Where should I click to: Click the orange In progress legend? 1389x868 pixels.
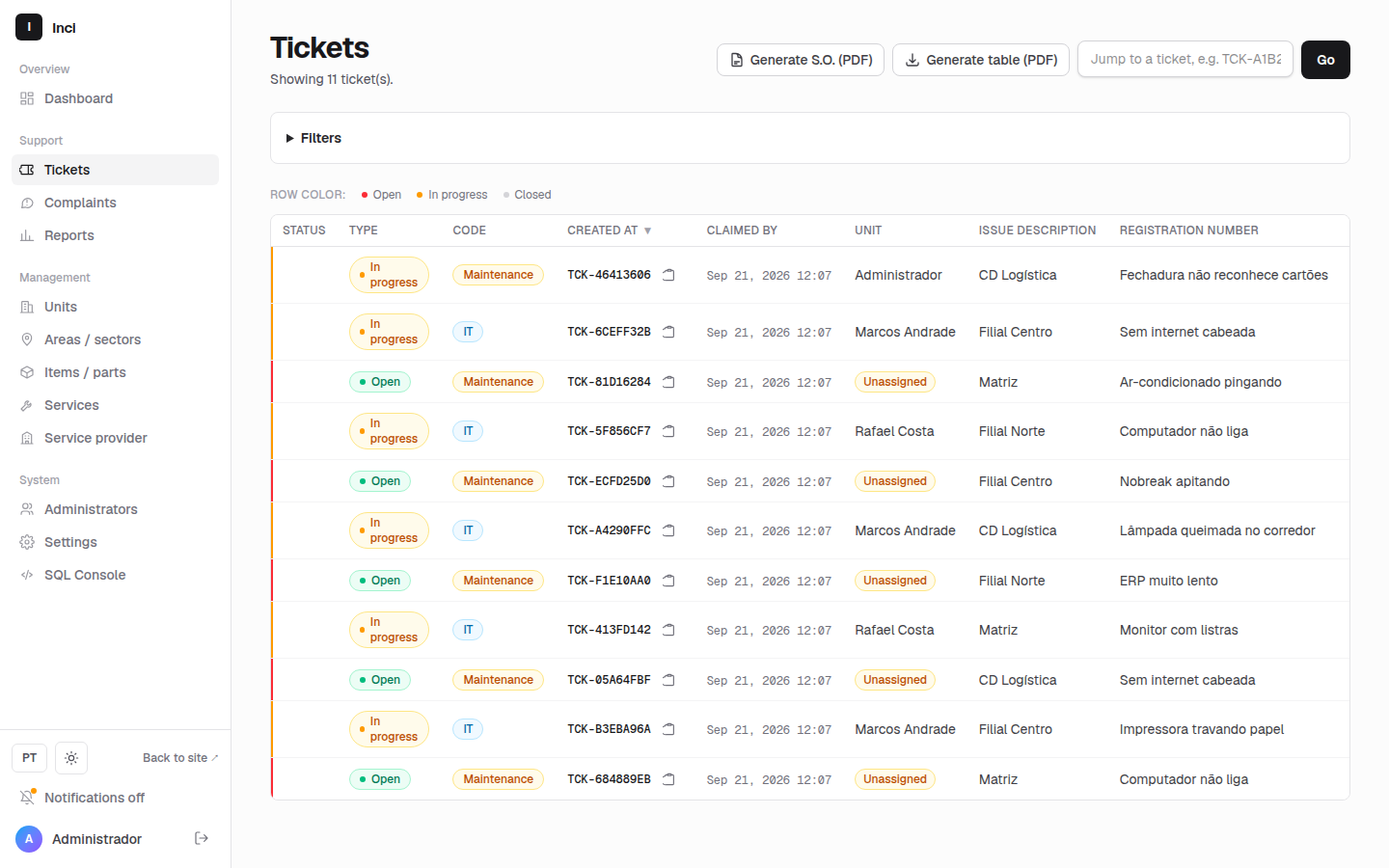(x=451, y=195)
